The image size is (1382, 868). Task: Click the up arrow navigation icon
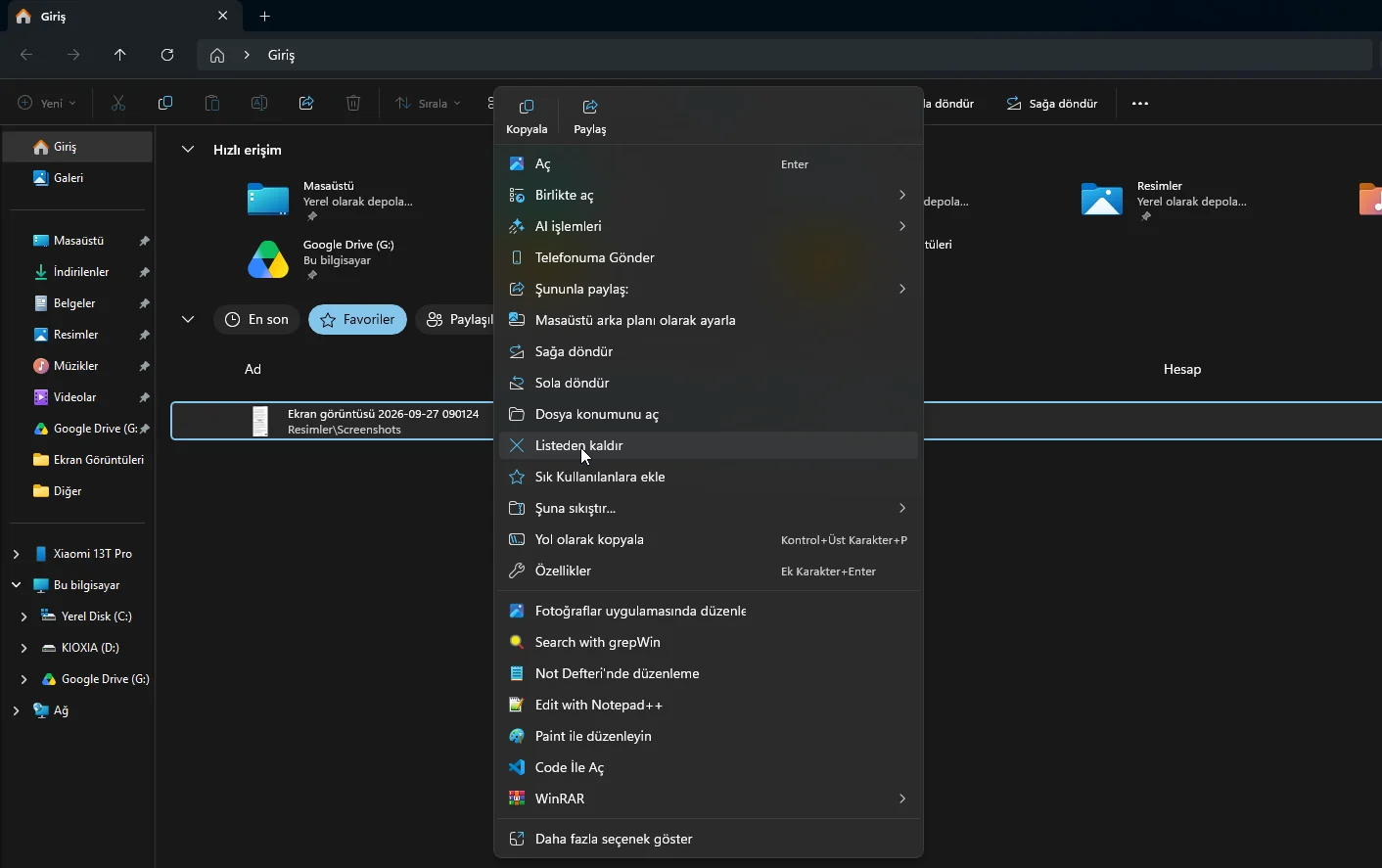click(120, 55)
